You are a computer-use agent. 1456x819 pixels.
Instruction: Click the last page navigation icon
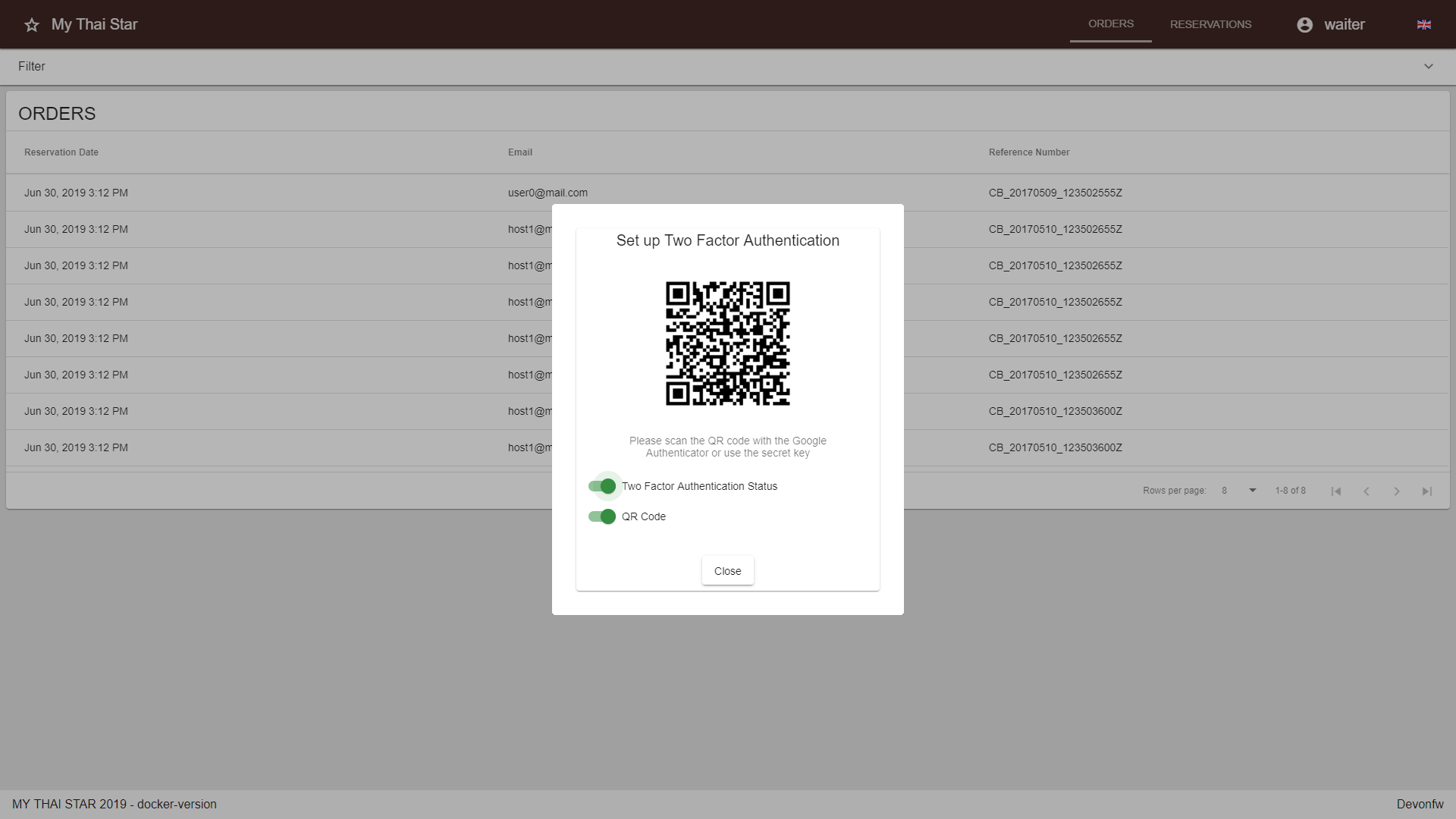point(1427,490)
